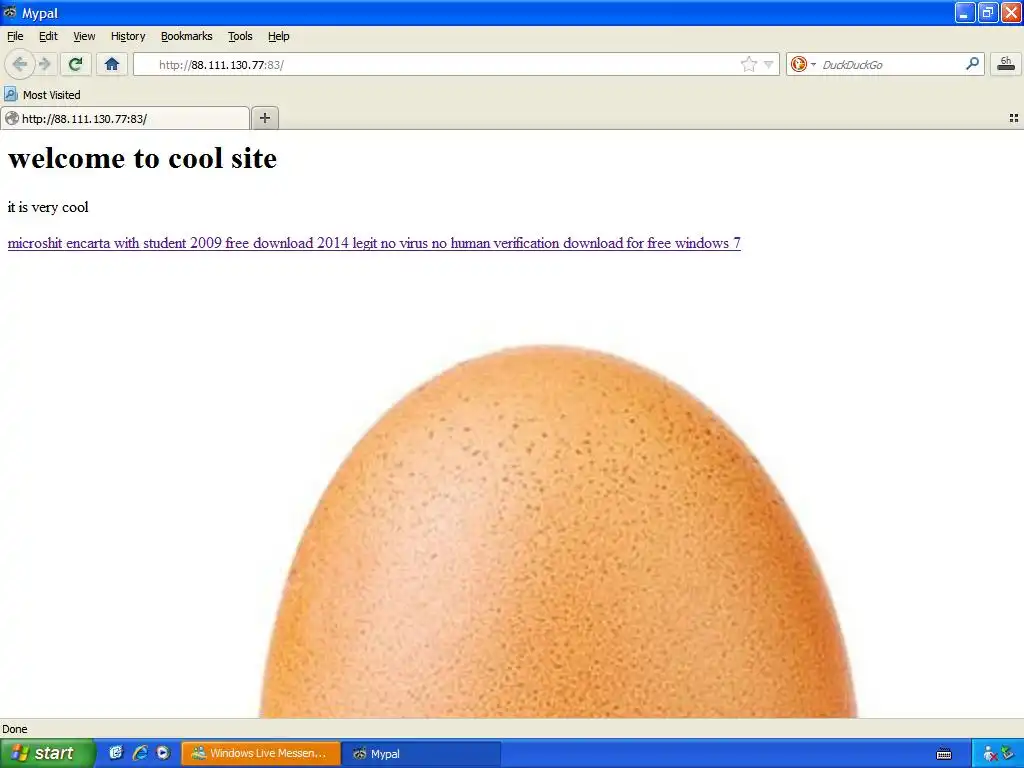Launch Internet Explorer from quick launch
Viewport: 1024px width, 768px height.
140,753
